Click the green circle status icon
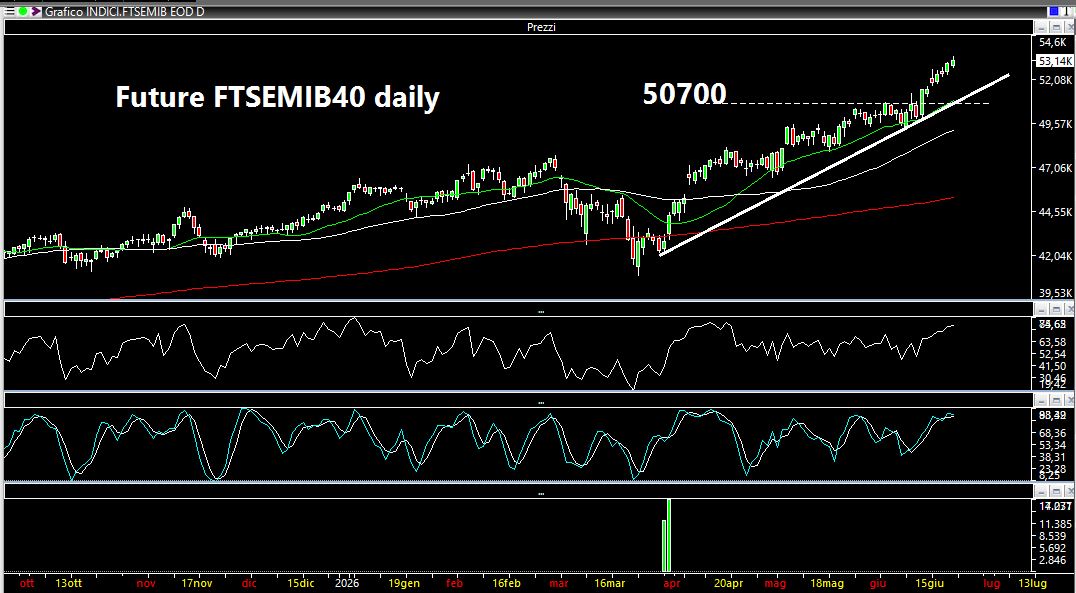The width and height of the screenshot is (1076, 593). point(22,12)
